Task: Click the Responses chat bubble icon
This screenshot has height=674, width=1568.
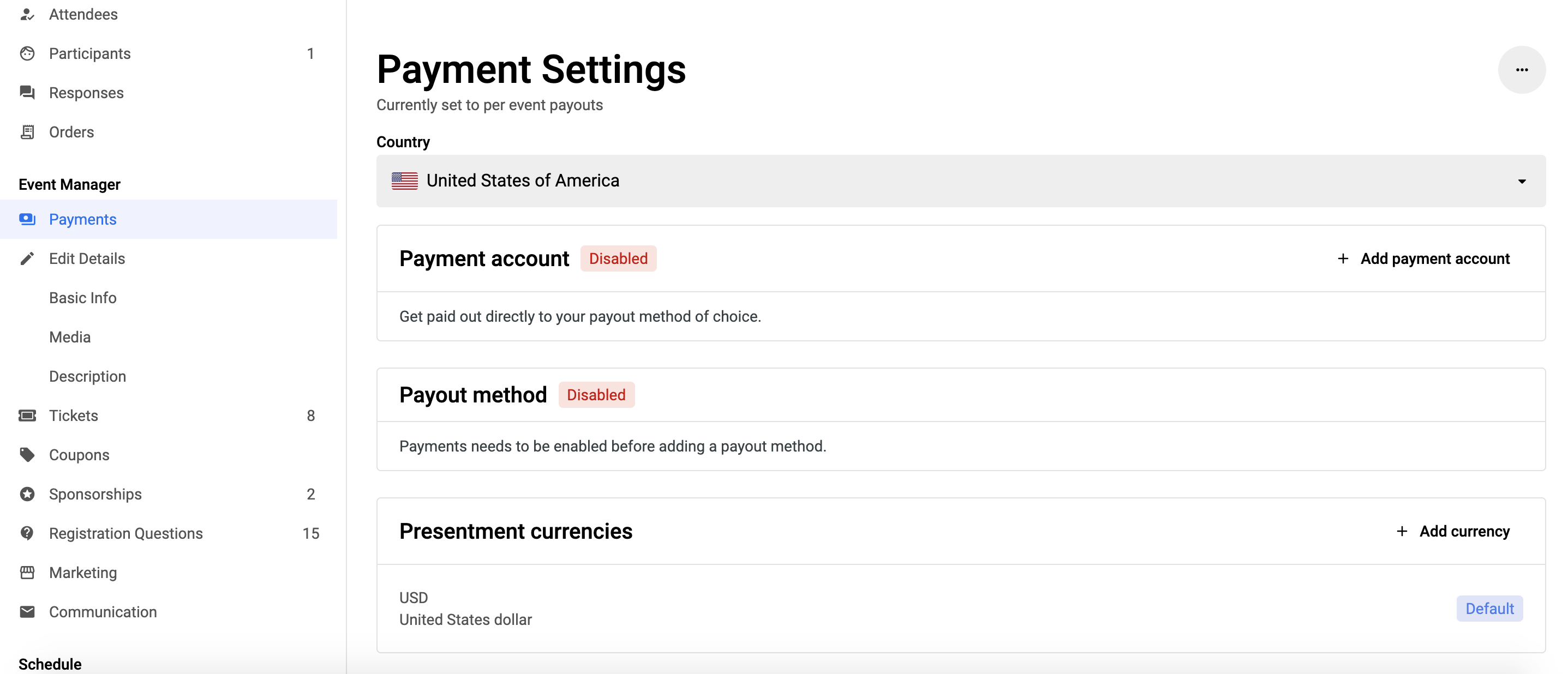Action: tap(27, 93)
